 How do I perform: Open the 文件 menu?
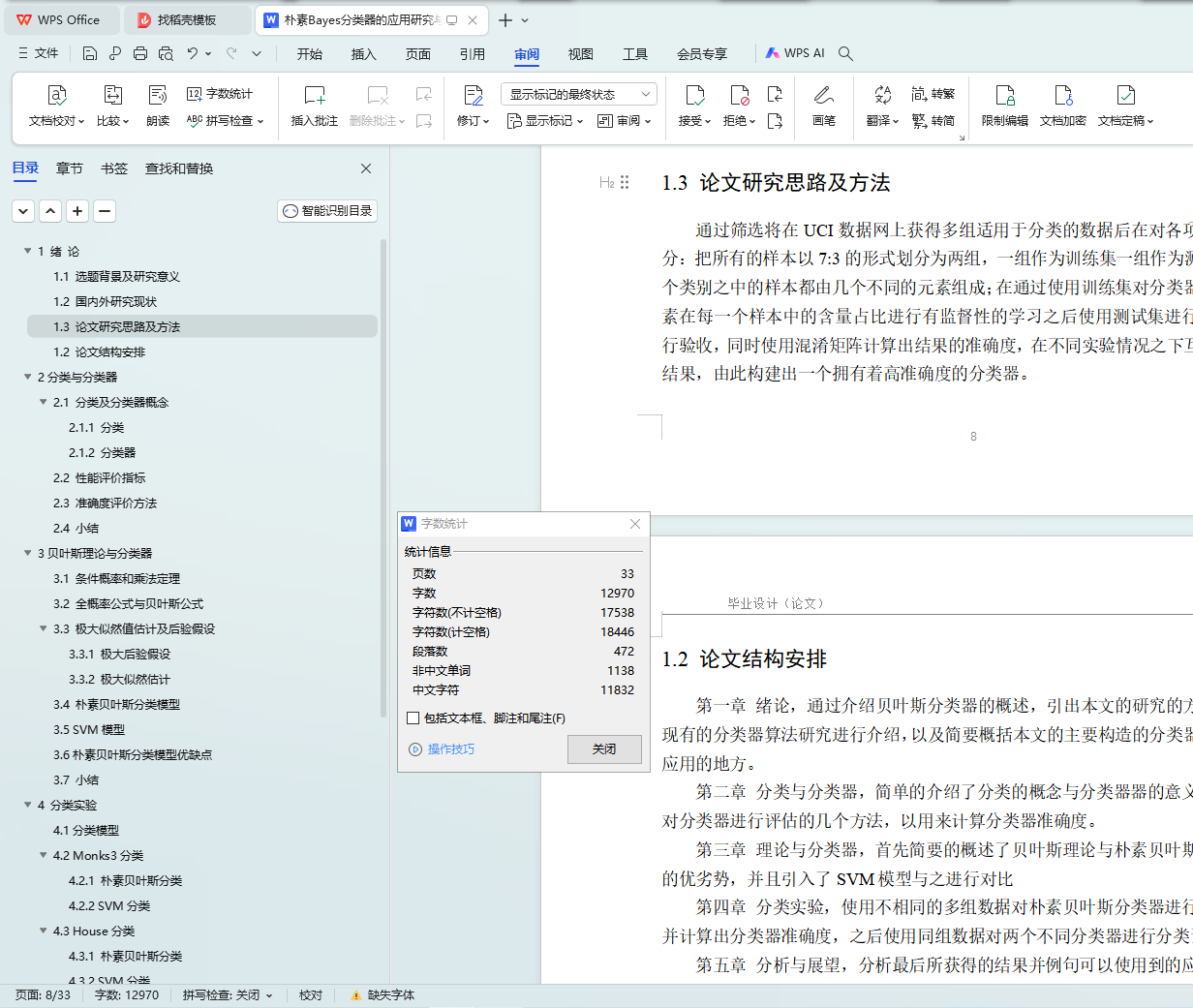(39, 53)
